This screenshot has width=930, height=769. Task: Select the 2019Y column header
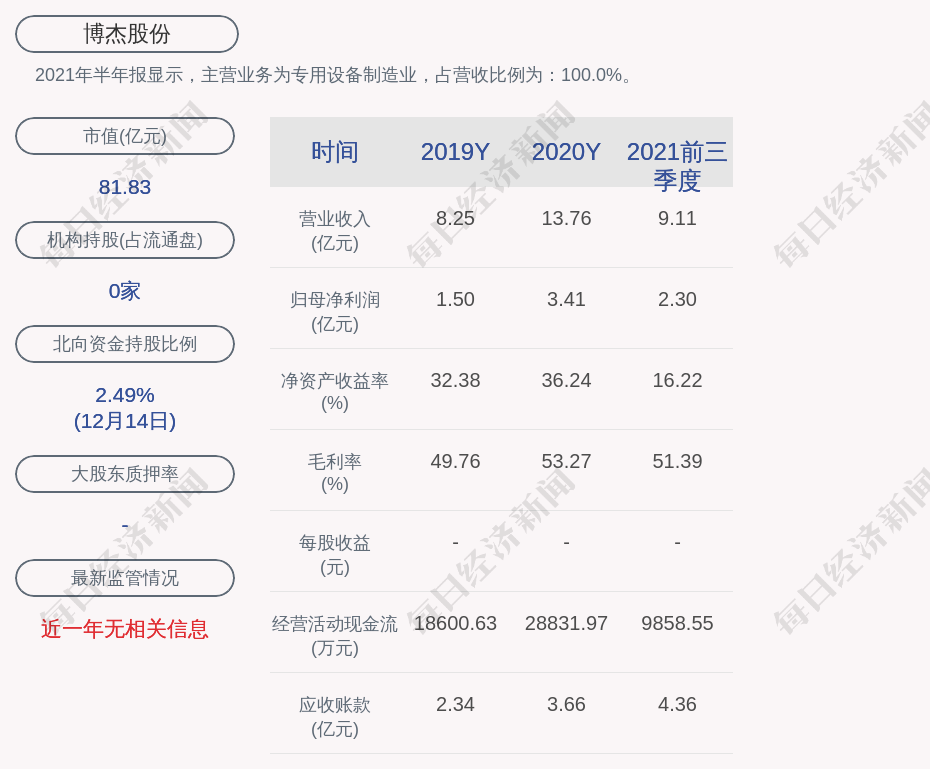(x=455, y=152)
